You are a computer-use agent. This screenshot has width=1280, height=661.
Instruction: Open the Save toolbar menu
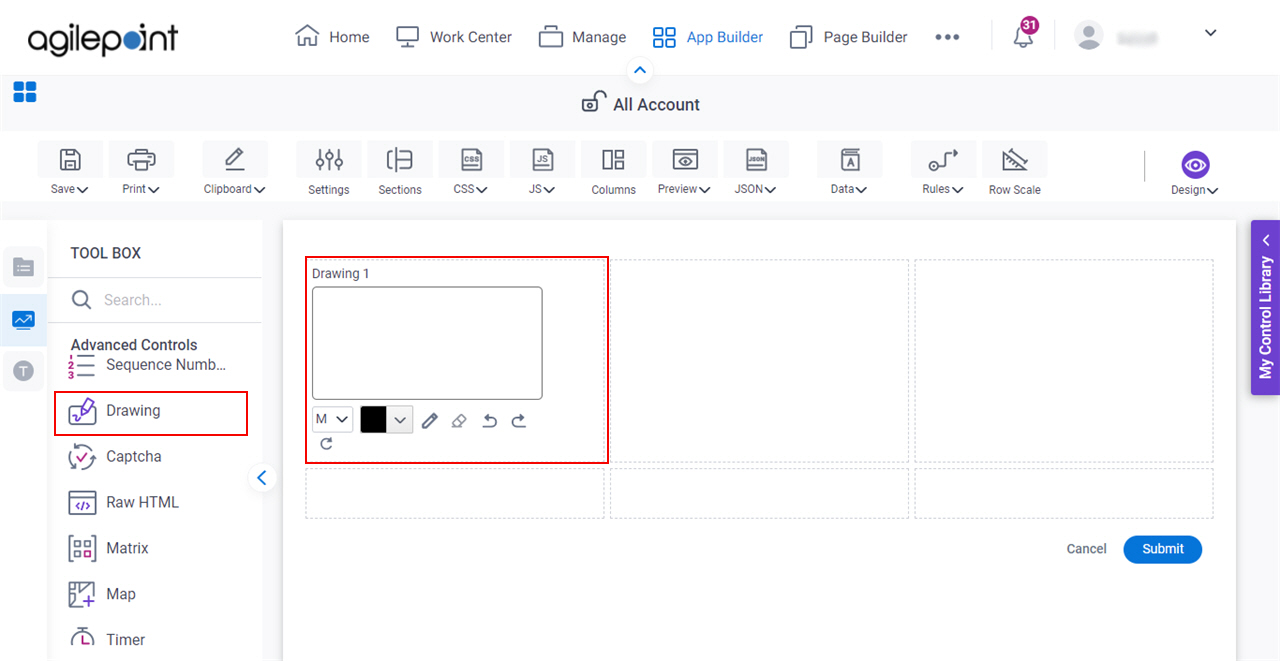[69, 168]
